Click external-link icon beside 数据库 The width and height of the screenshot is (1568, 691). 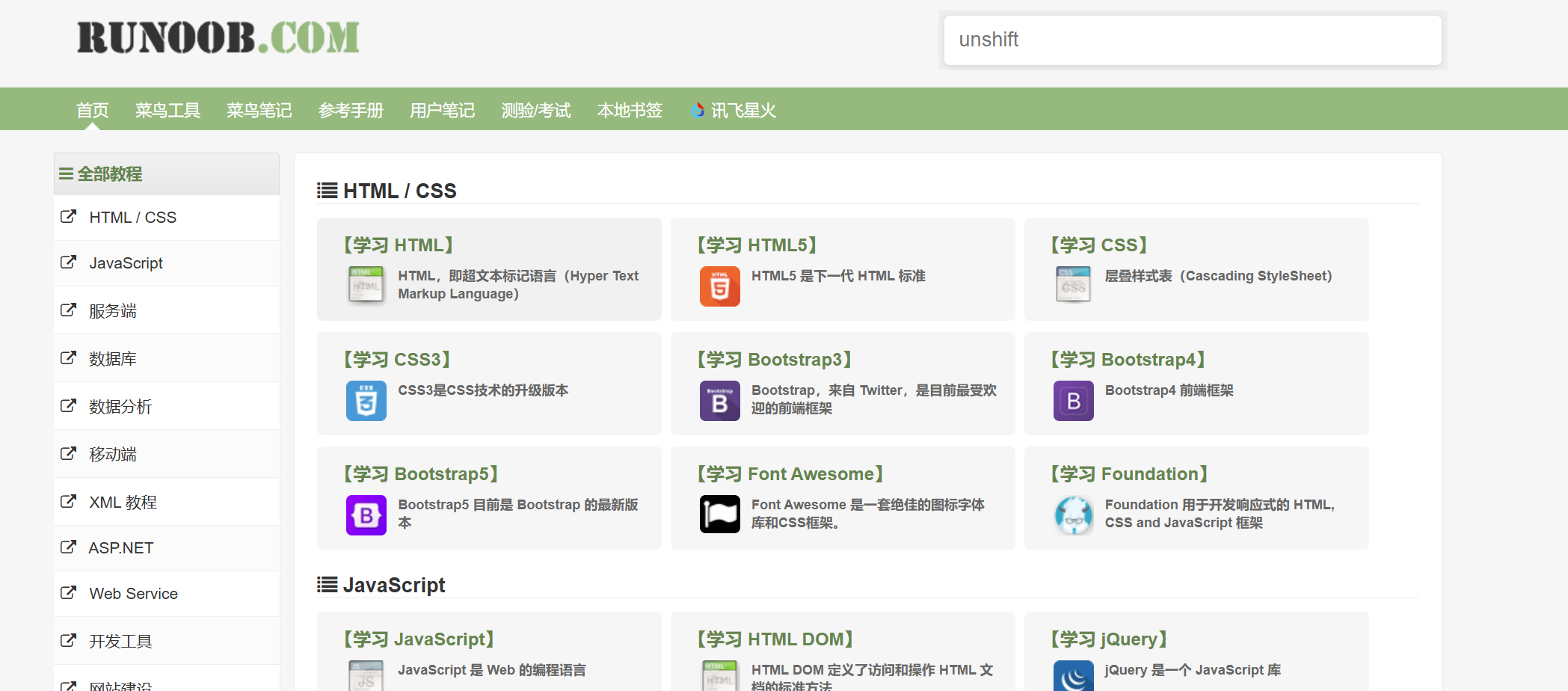pyautogui.click(x=68, y=358)
